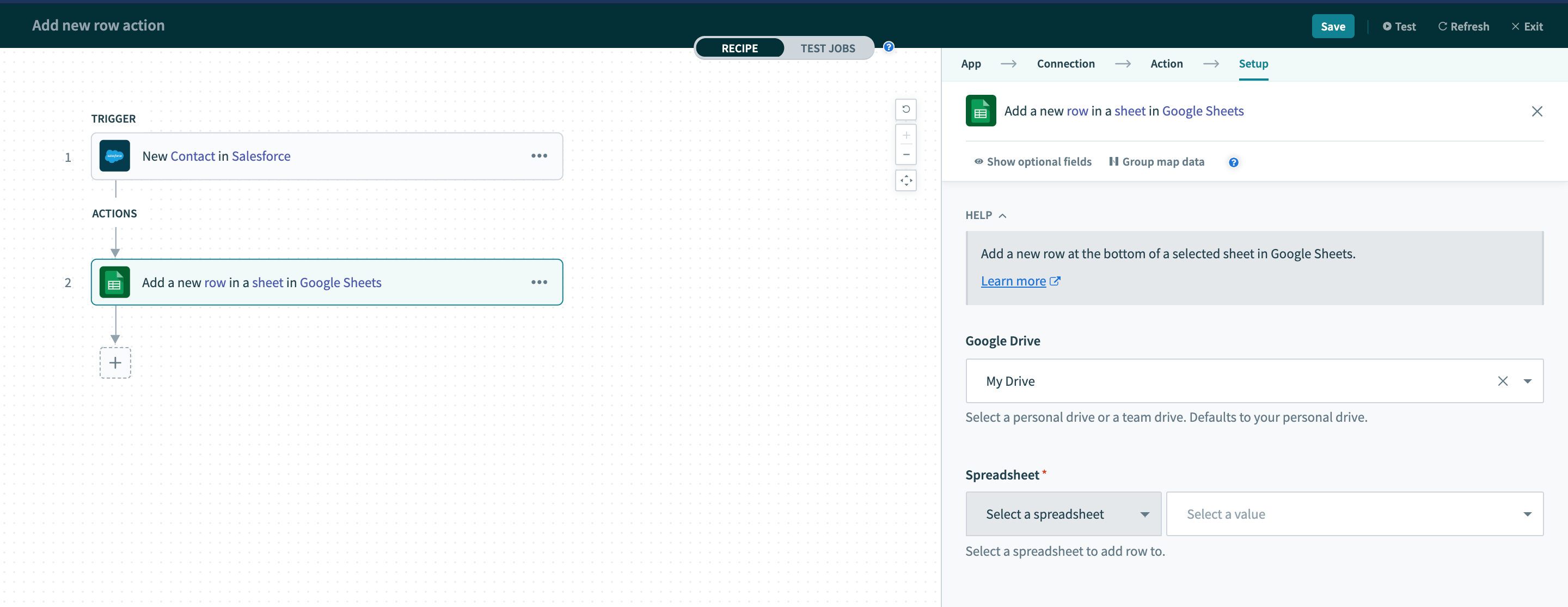The image size is (1568, 607).
Task: Select the Google Sheets action step card
Action: [326, 282]
